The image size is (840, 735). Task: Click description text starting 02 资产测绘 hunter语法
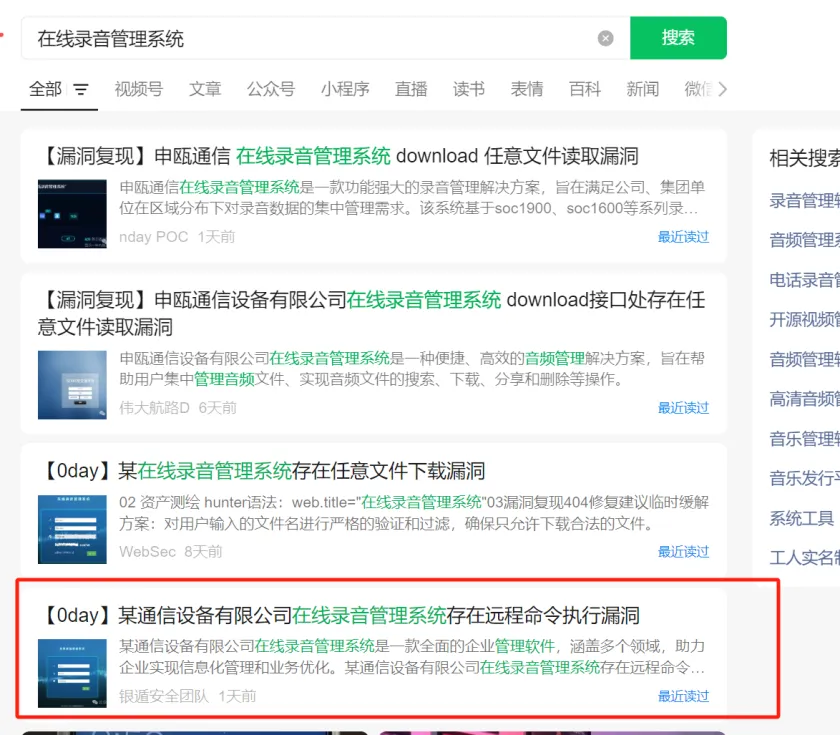pos(414,513)
